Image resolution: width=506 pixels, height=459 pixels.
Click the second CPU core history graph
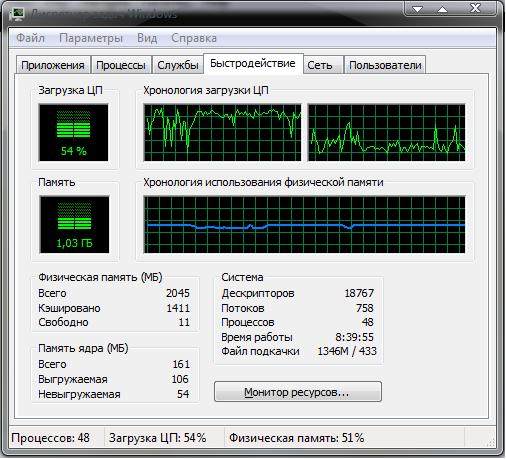click(x=386, y=132)
